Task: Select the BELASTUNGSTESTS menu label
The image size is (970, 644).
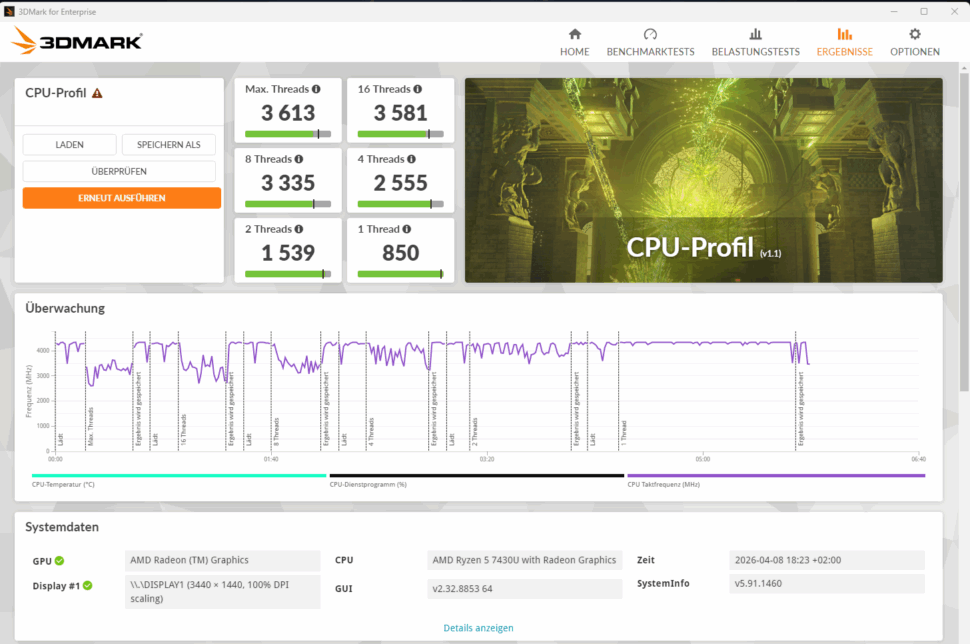Action: [755, 52]
